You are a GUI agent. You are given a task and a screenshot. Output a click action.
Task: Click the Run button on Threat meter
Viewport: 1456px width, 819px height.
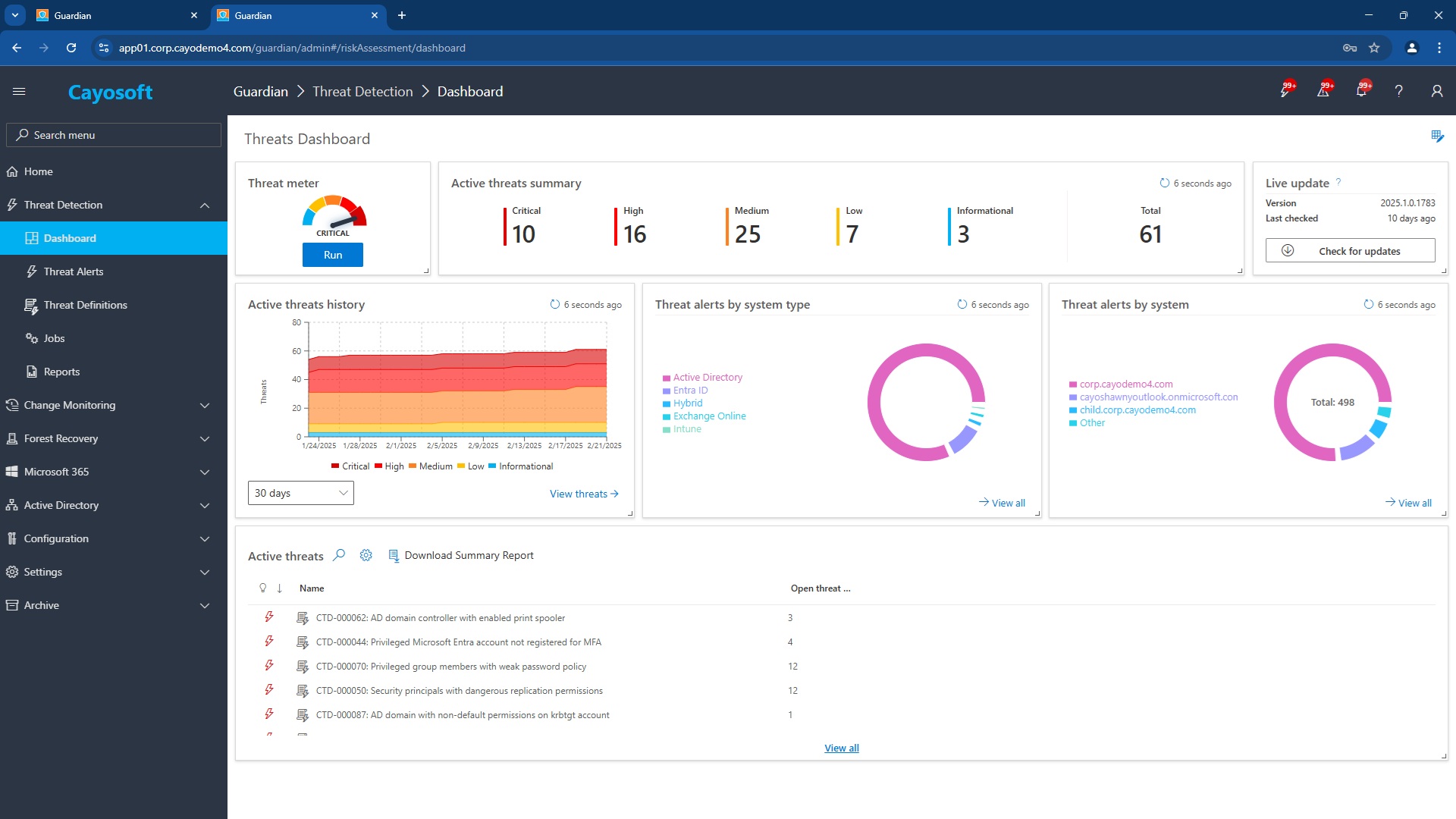333,255
